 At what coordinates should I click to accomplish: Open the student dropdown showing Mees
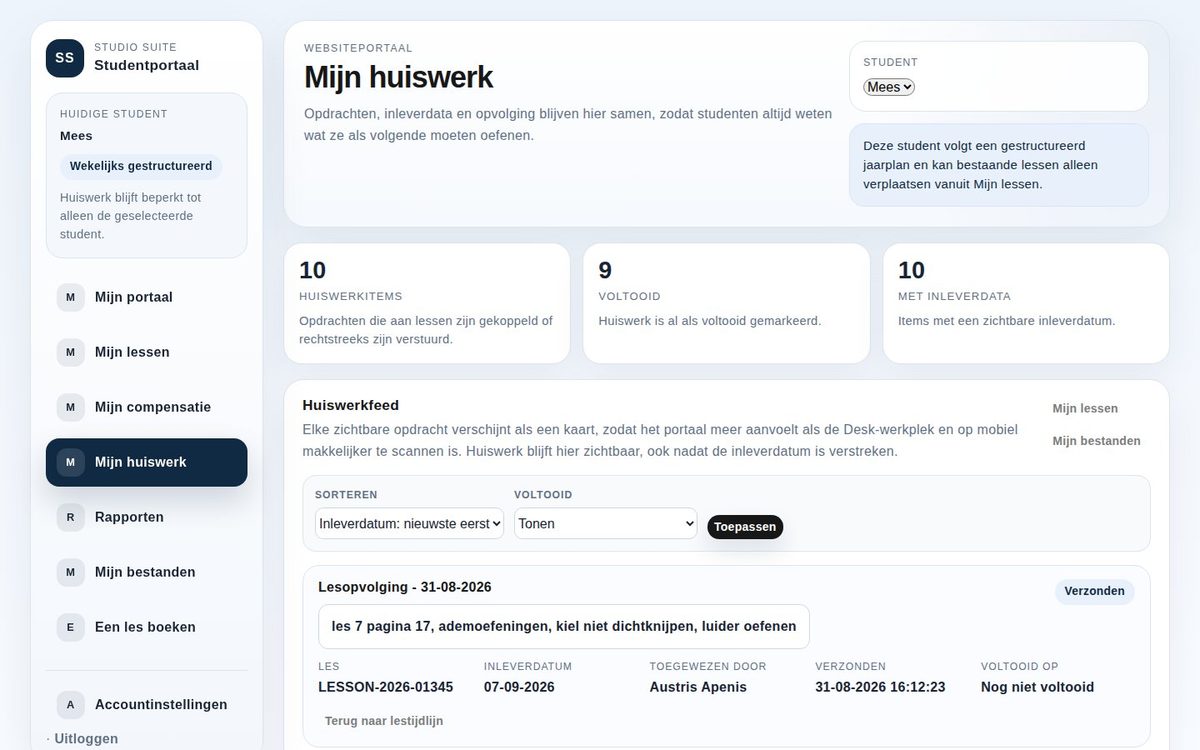pyautogui.click(x=889, y=87)
